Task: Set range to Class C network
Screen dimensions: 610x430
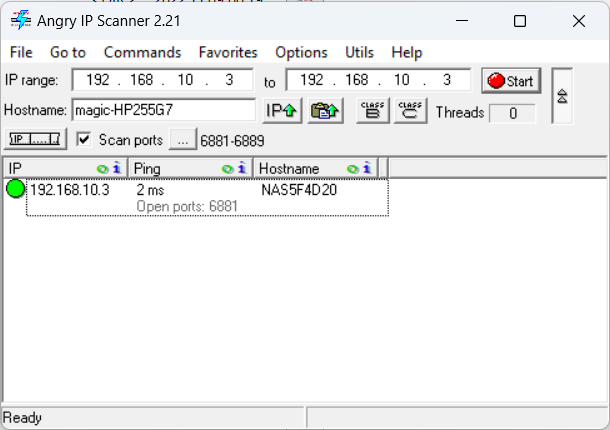Action: point(410,111)
